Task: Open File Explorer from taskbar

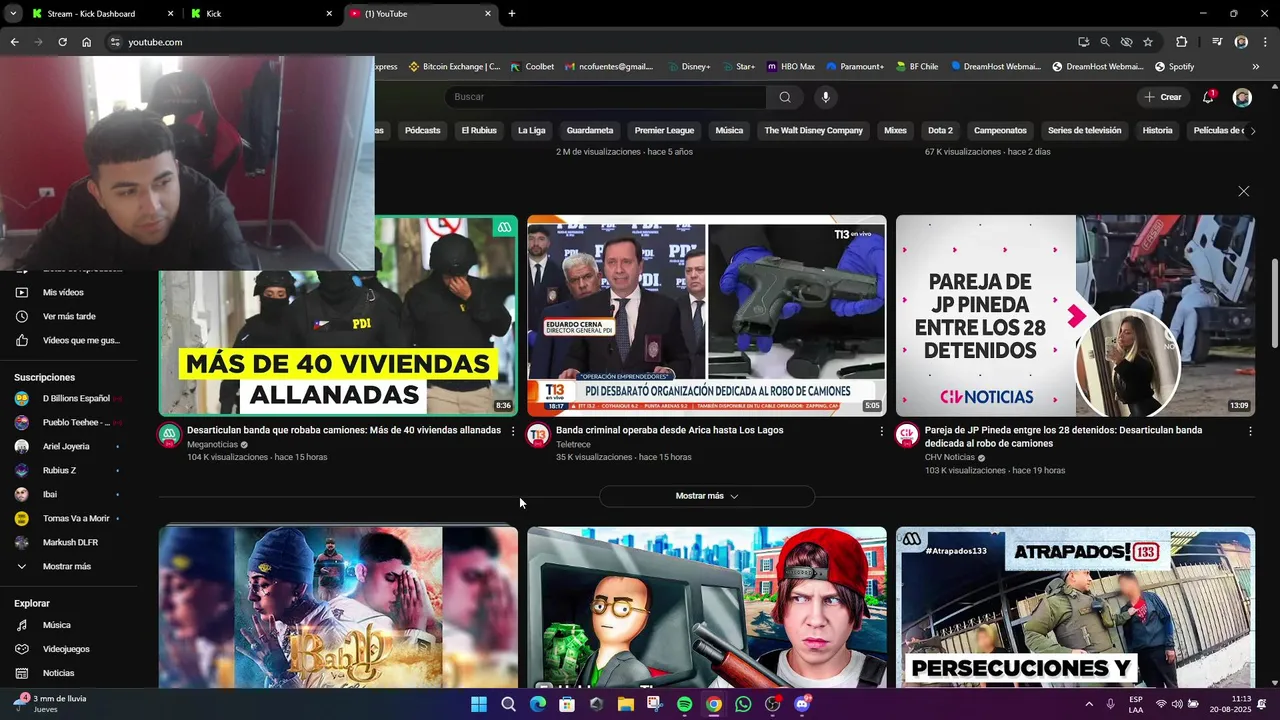Action: point(625,704)
